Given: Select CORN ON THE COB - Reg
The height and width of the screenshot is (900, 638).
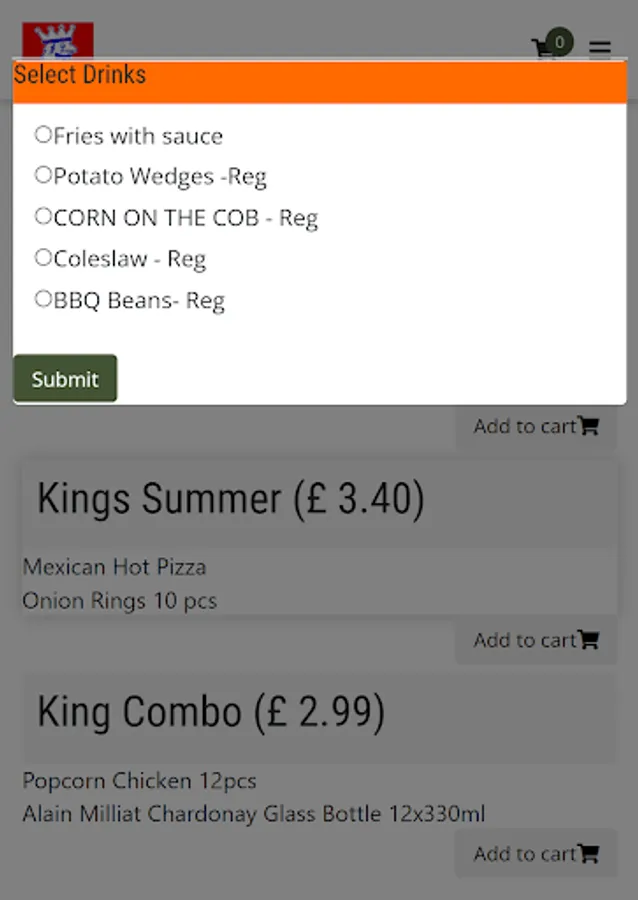Looking at the screenshot, I should pos(43,216).
